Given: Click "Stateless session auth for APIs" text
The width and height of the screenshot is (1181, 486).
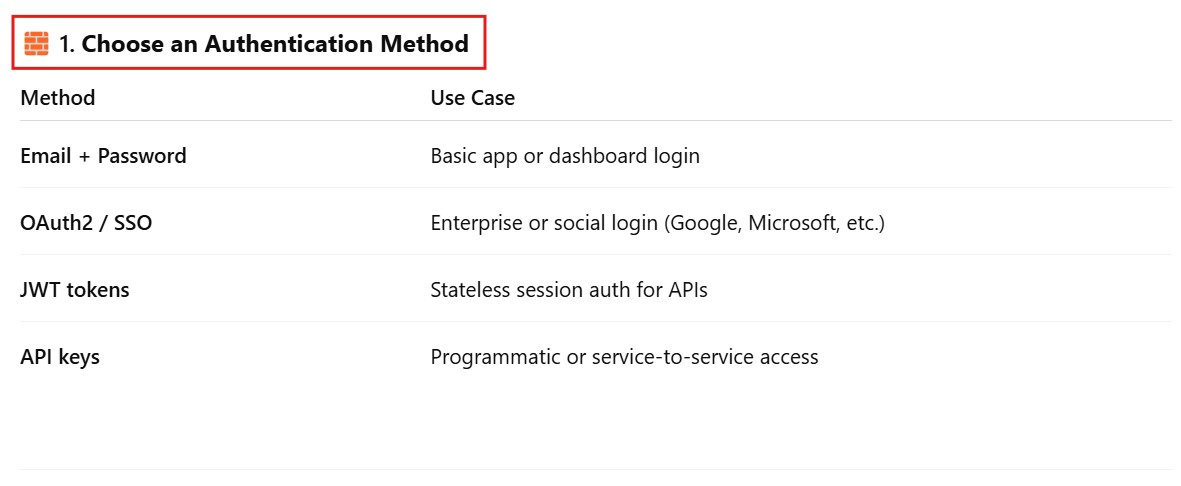Looking at the screenshot, I should [x=569, y=290].
